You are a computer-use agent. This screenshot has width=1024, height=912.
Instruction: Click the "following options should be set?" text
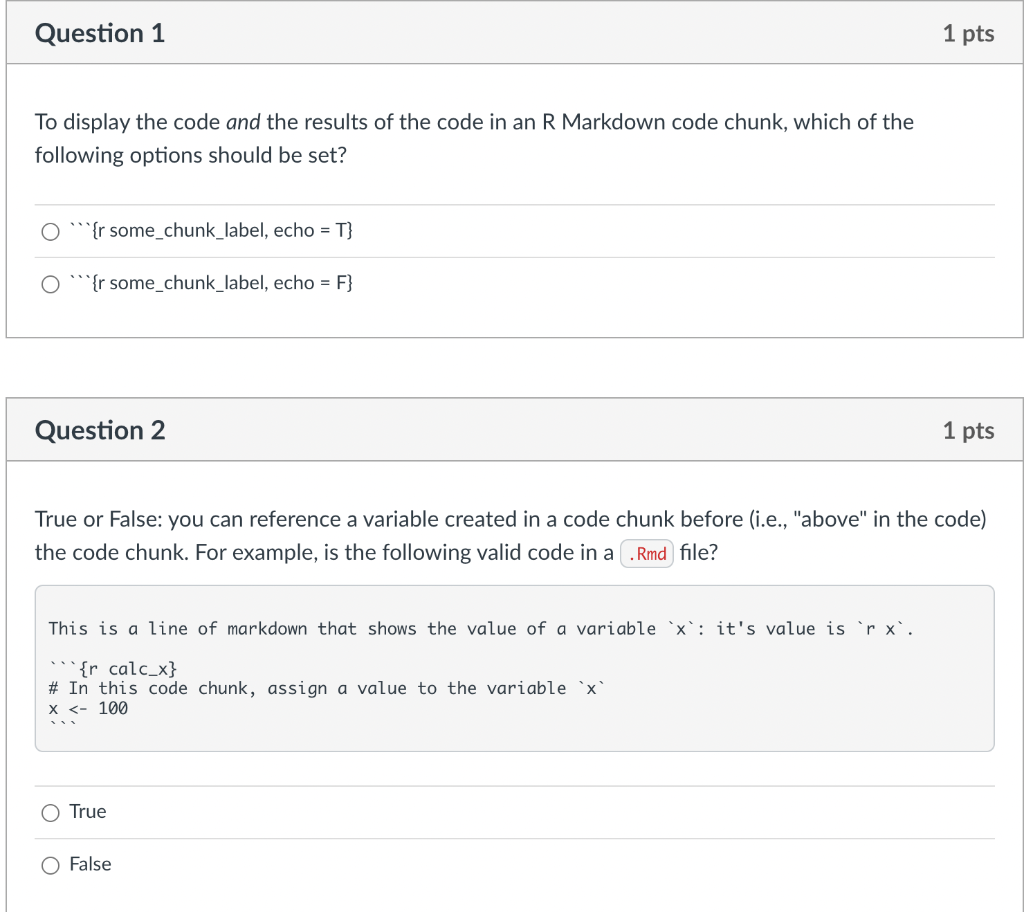coord(191,156)
